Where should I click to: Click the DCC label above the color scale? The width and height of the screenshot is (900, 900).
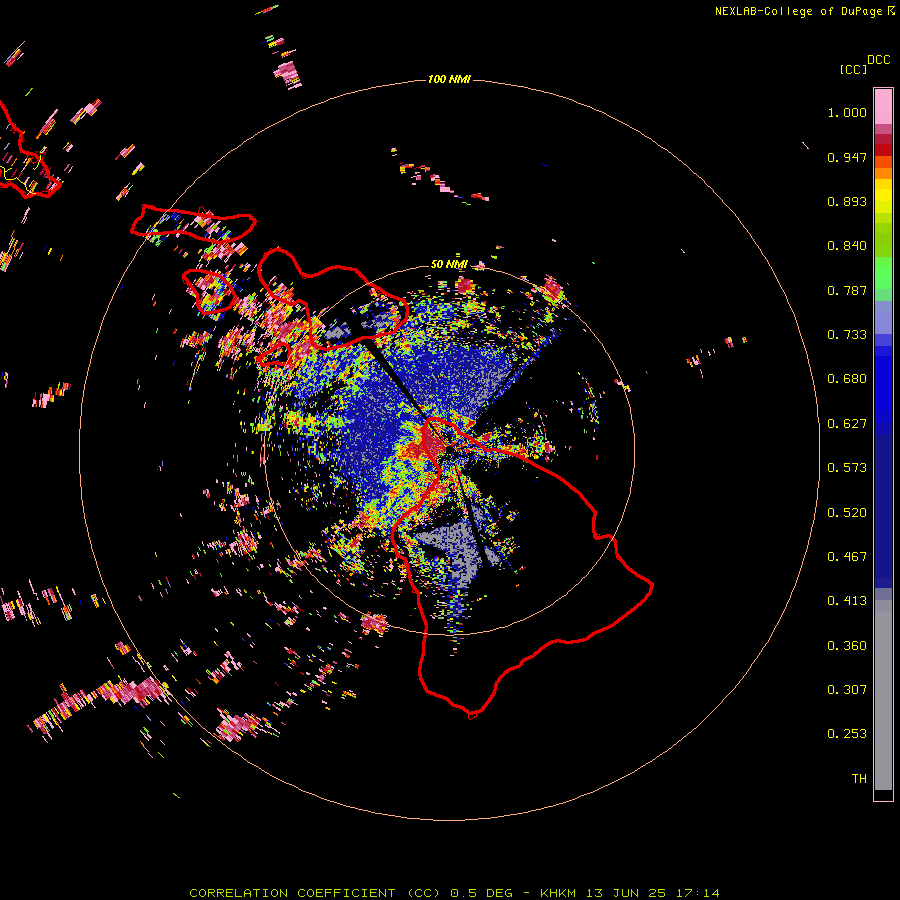click(878, 60)
